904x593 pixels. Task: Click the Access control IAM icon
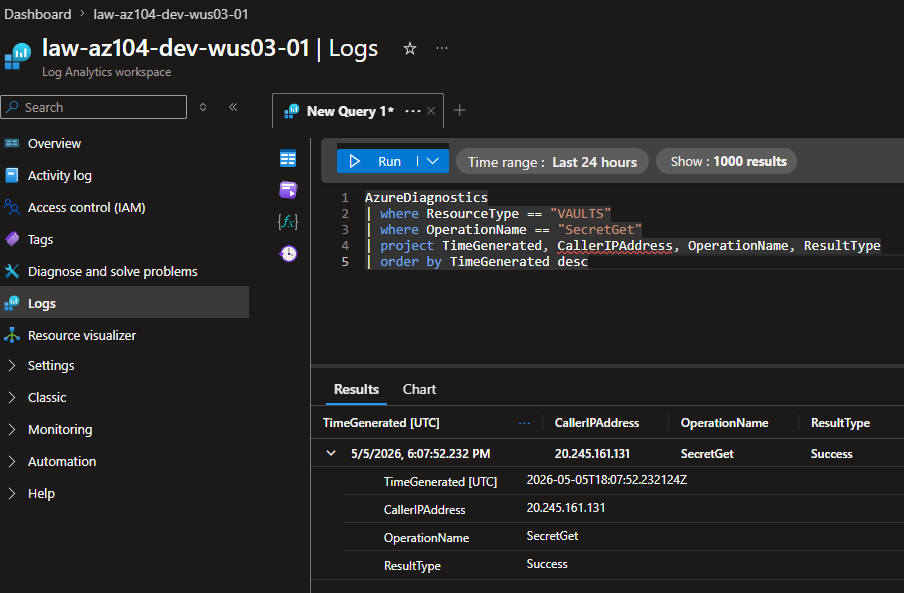[x=12, y=207]
